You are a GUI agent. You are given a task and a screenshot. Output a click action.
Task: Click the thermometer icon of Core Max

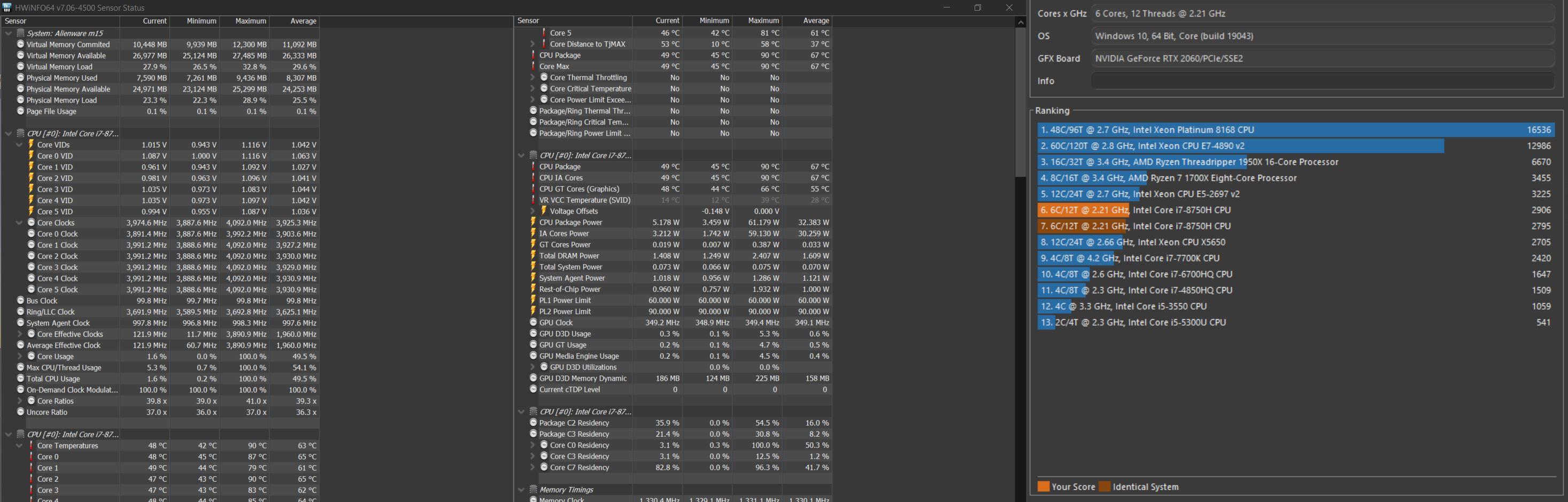[533, 66]
